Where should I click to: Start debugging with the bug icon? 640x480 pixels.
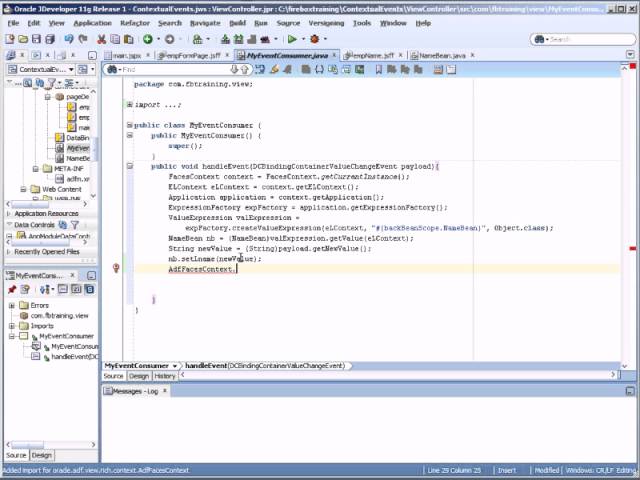pyautogui.click(x=314, y=39)
